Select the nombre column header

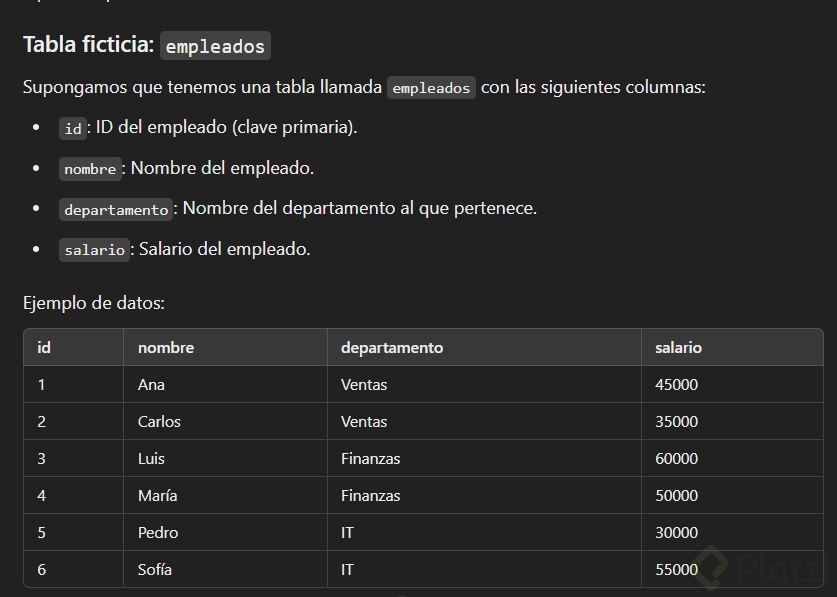166,348
